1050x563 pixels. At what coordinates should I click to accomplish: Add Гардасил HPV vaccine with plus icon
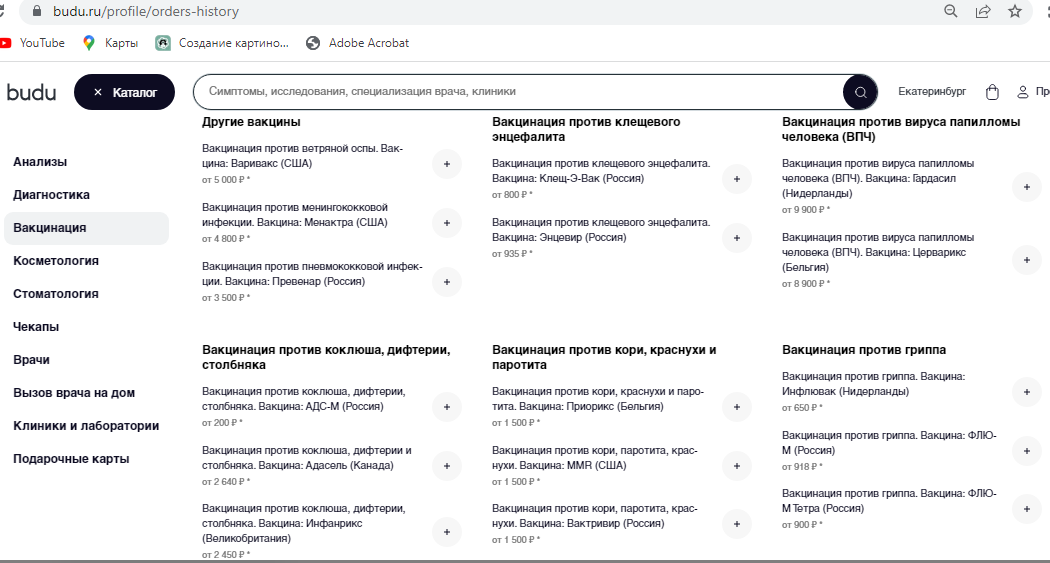click(x=1026, y=186)
